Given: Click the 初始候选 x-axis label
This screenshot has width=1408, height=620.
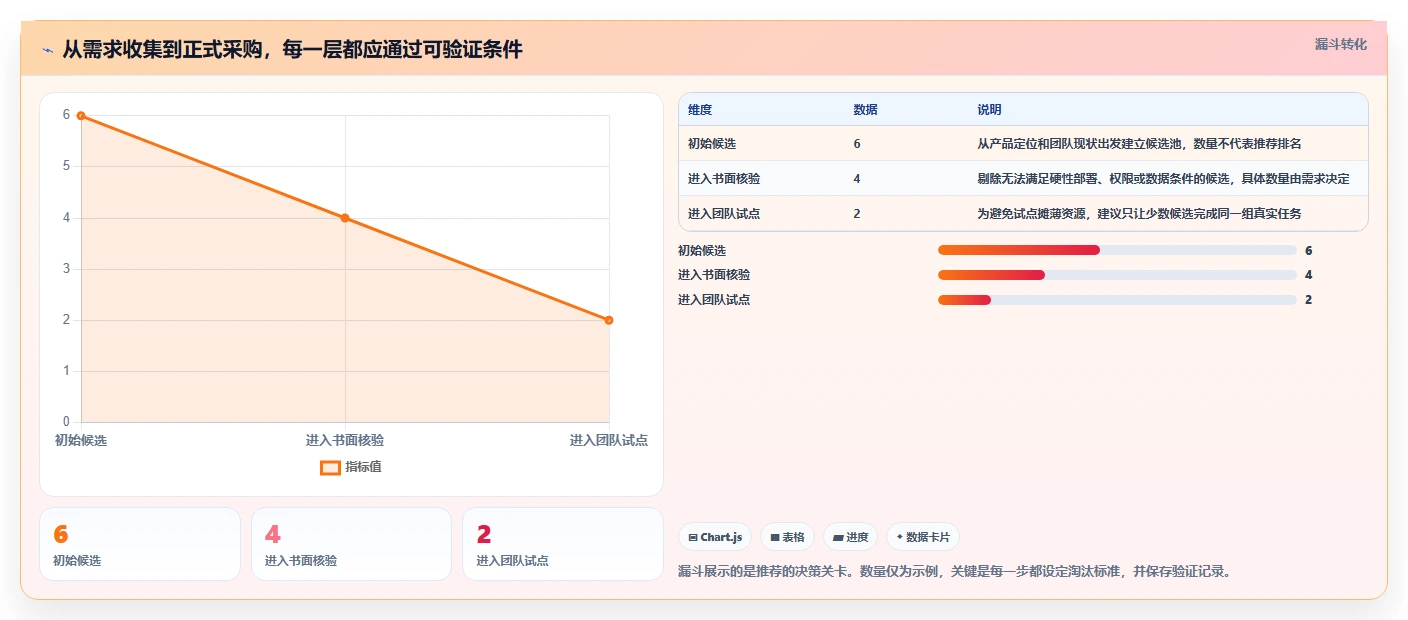Looking at the screenshot, I should [81, 440].
